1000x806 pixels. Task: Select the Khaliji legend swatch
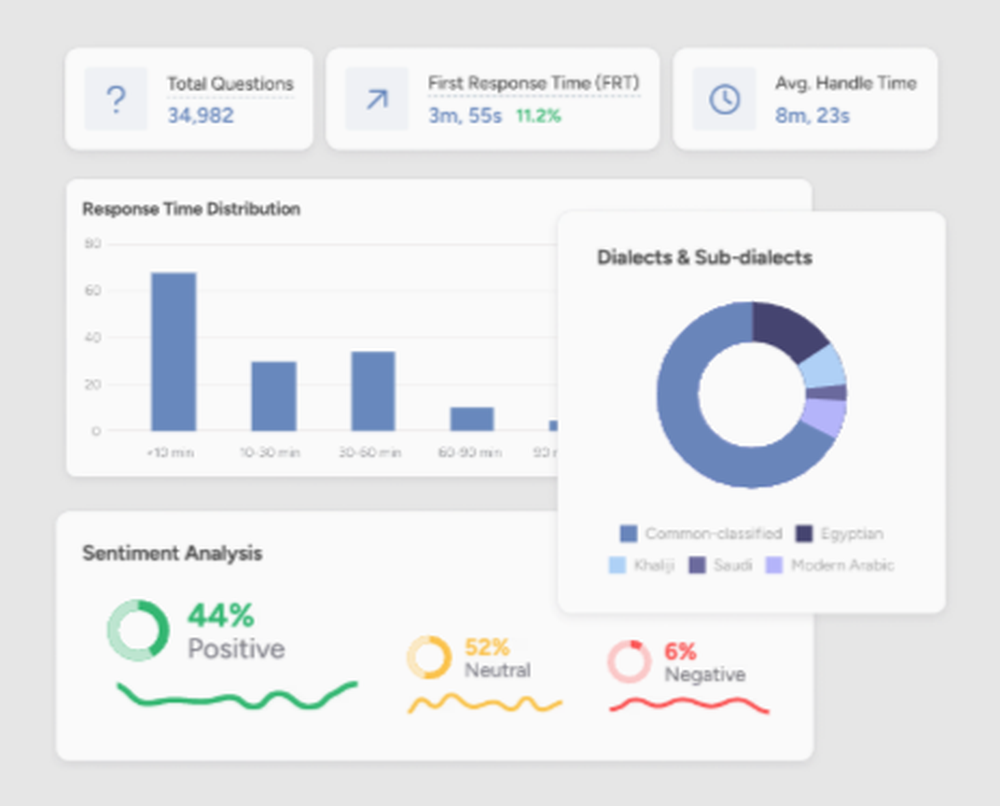click(x=617, y=565)
